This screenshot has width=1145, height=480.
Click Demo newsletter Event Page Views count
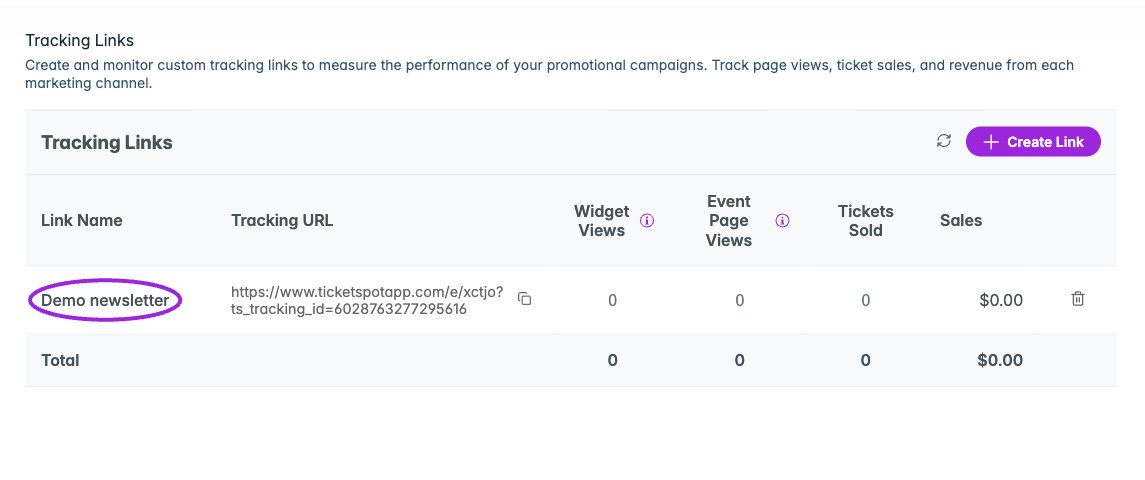[740, 300]
